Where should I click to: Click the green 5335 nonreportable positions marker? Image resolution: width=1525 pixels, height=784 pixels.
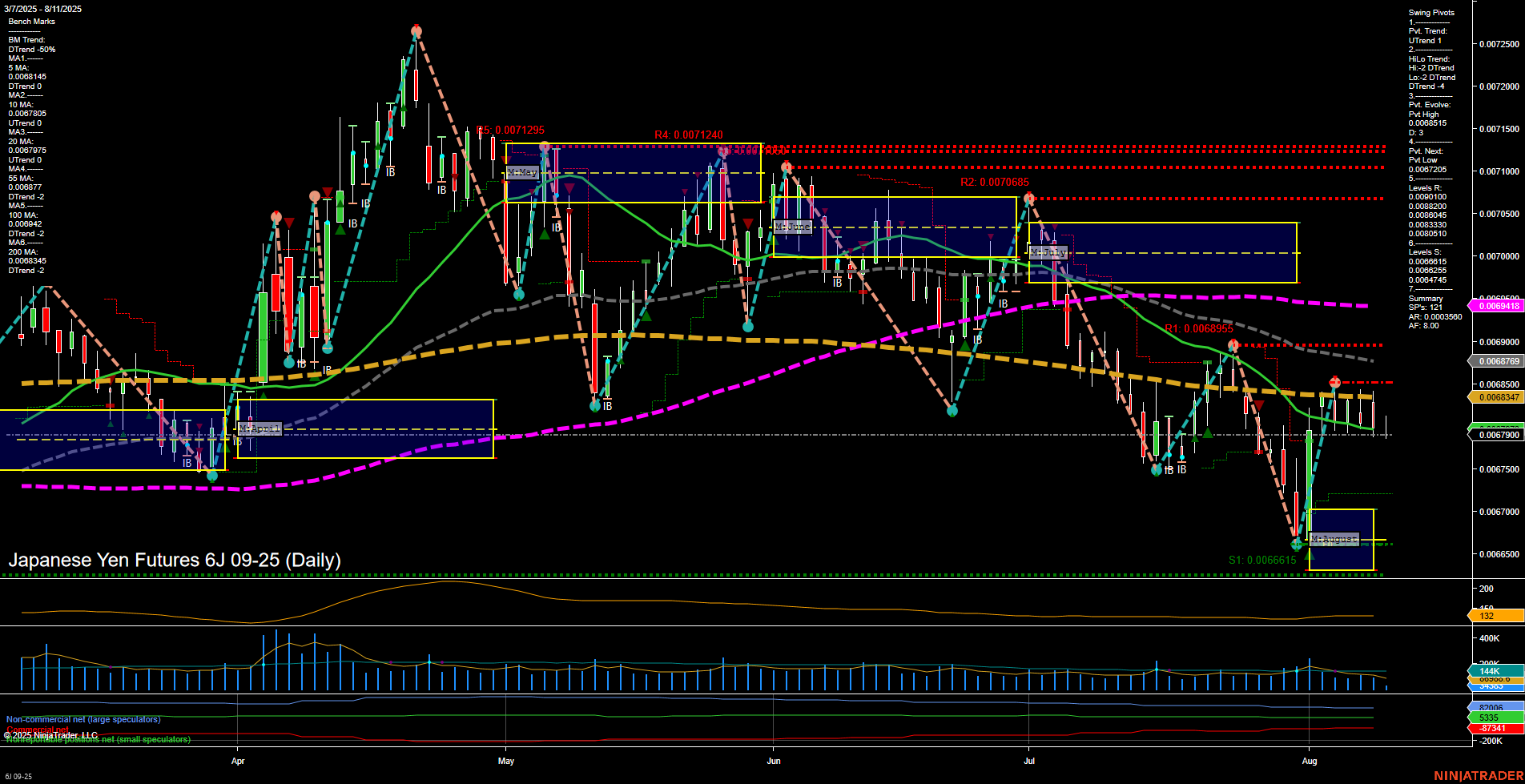pyautogui.click(x=1491, y=718)
